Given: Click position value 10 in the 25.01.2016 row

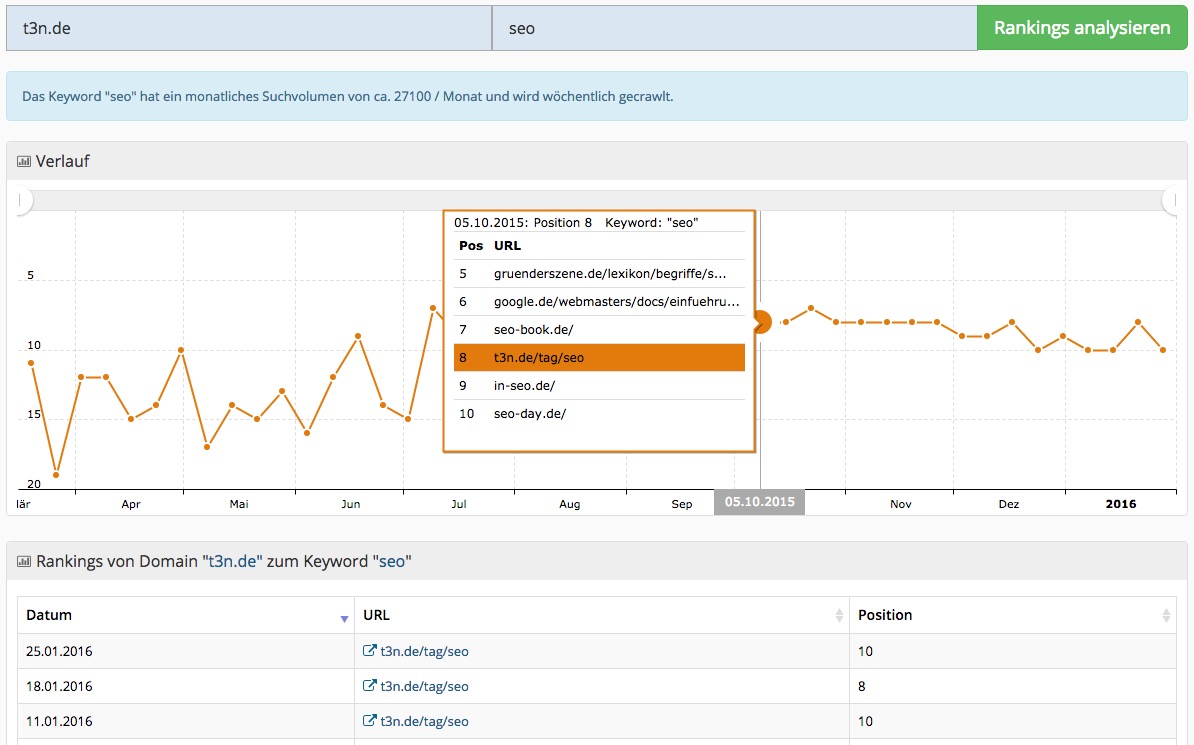Looking at the screenshot, I should coord(865,651).
